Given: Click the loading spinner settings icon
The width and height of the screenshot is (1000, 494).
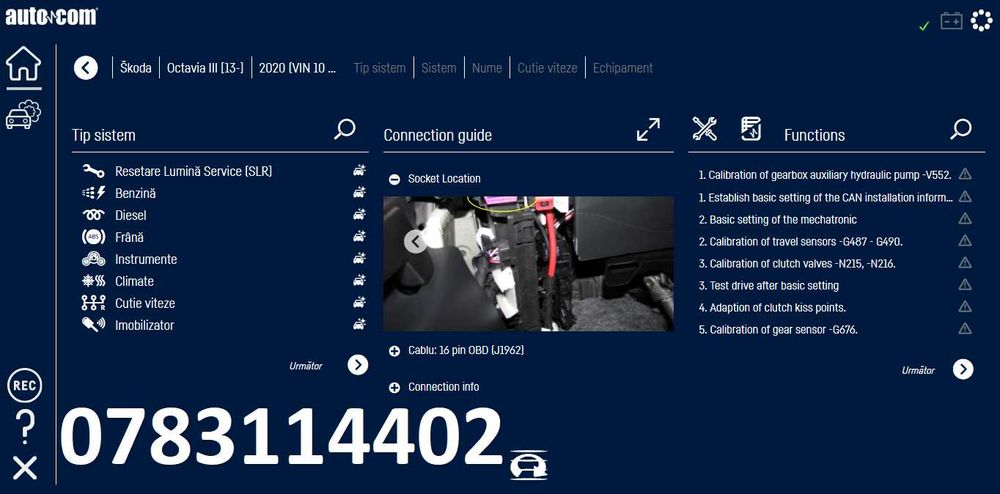Looking at the screenshot, I should (x=982, y=20).
